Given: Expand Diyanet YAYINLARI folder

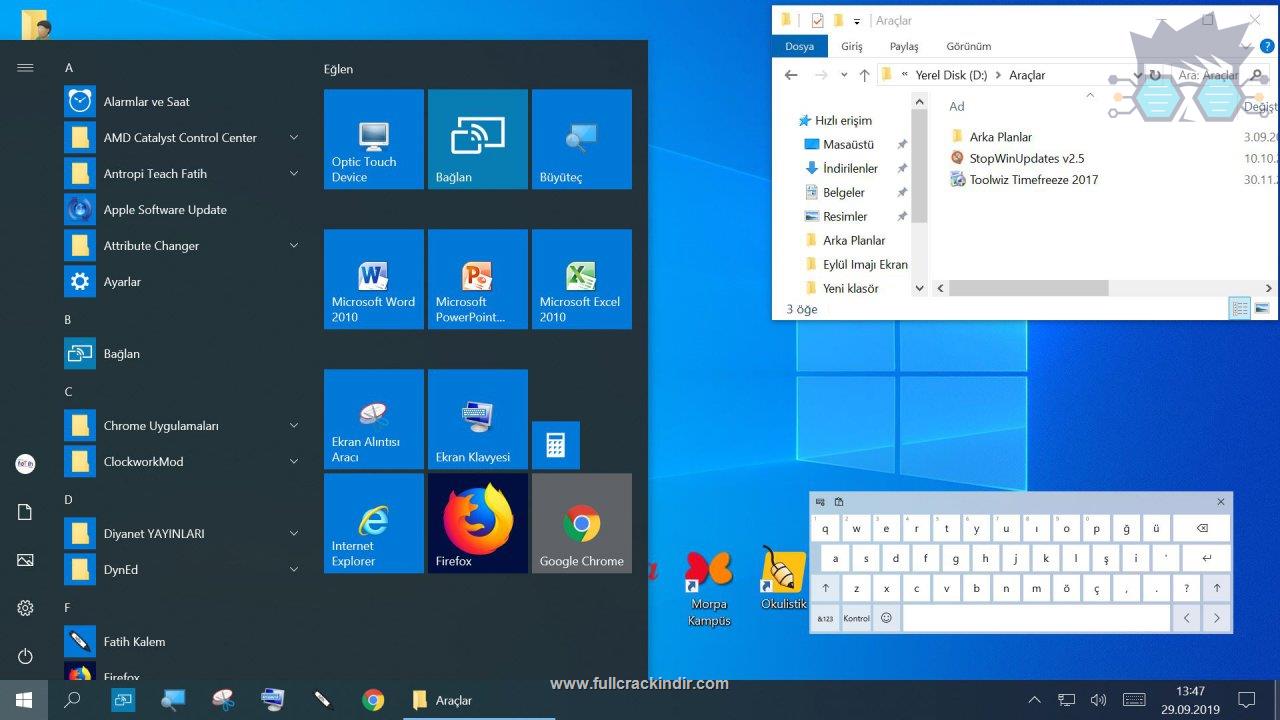Looking at the screenshot, I should coord(294,533).
